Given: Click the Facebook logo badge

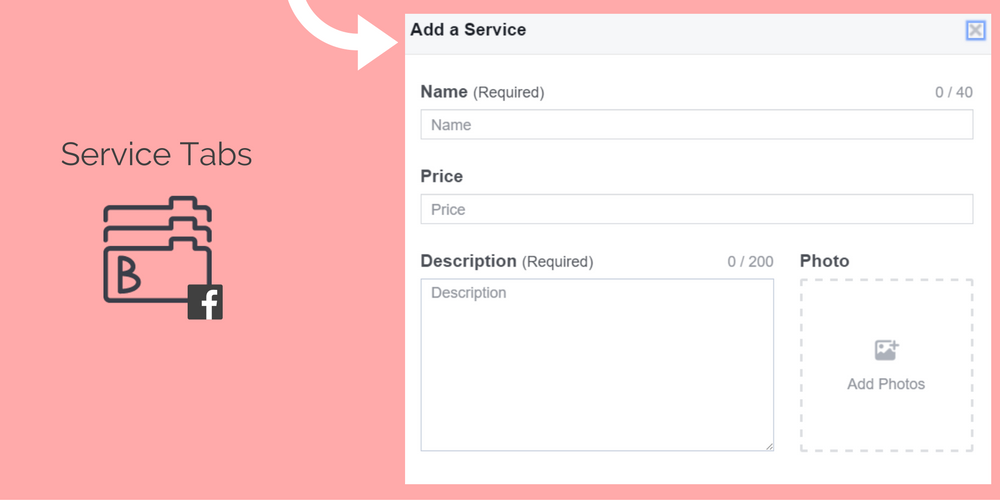Looking at the screenshot, I should [205, 302].
